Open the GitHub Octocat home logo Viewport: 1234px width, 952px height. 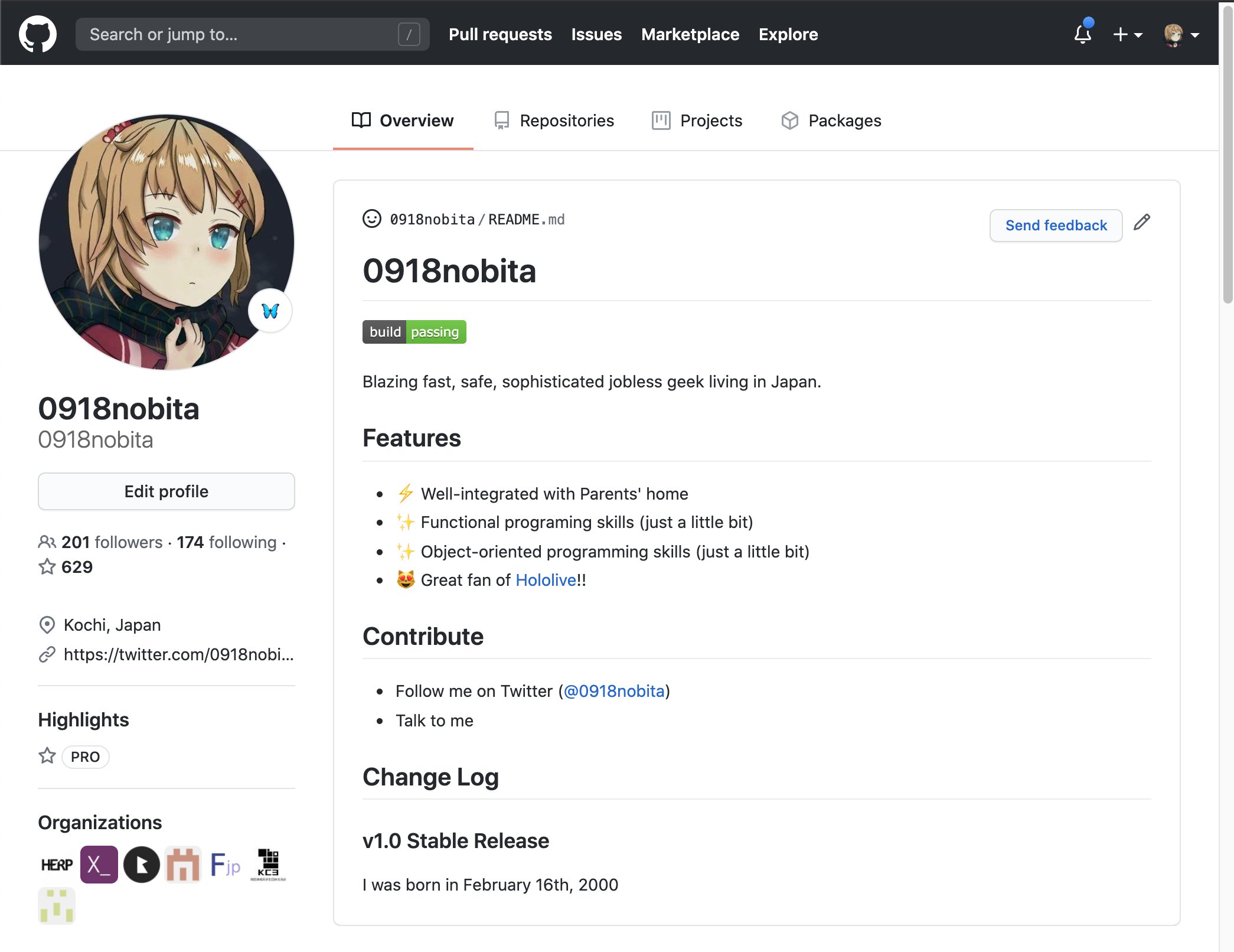[38, 34]
